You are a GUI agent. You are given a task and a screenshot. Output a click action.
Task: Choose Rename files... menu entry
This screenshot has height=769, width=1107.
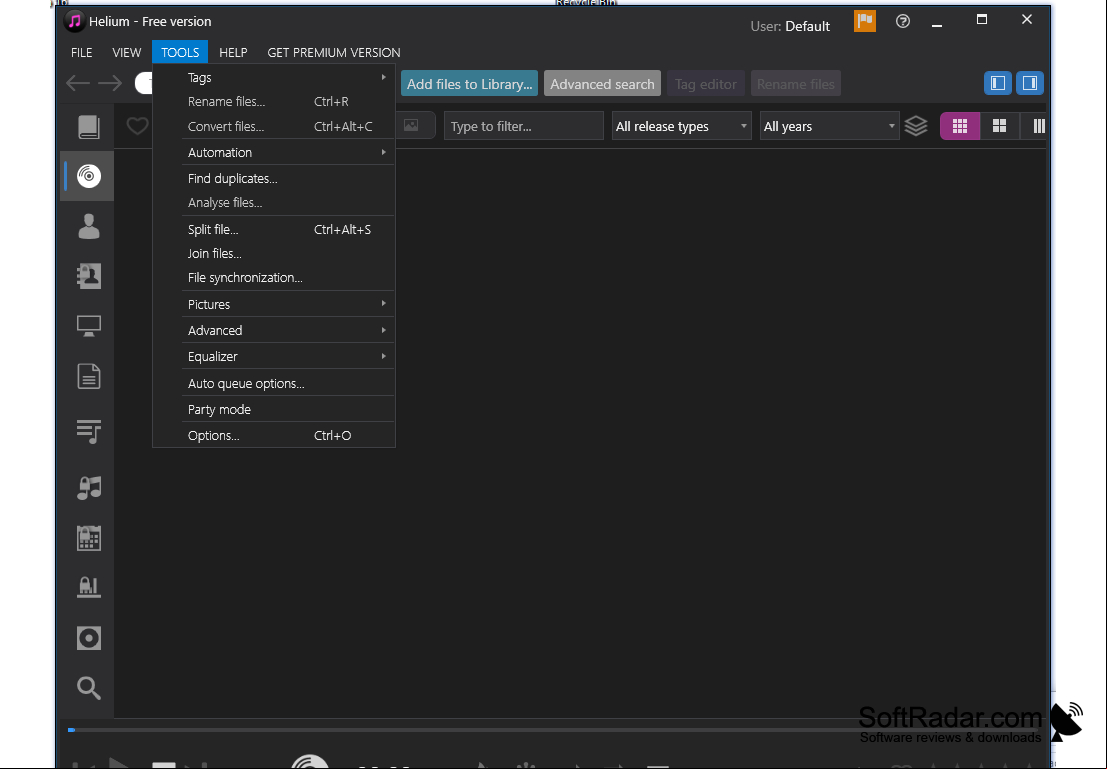274,102
